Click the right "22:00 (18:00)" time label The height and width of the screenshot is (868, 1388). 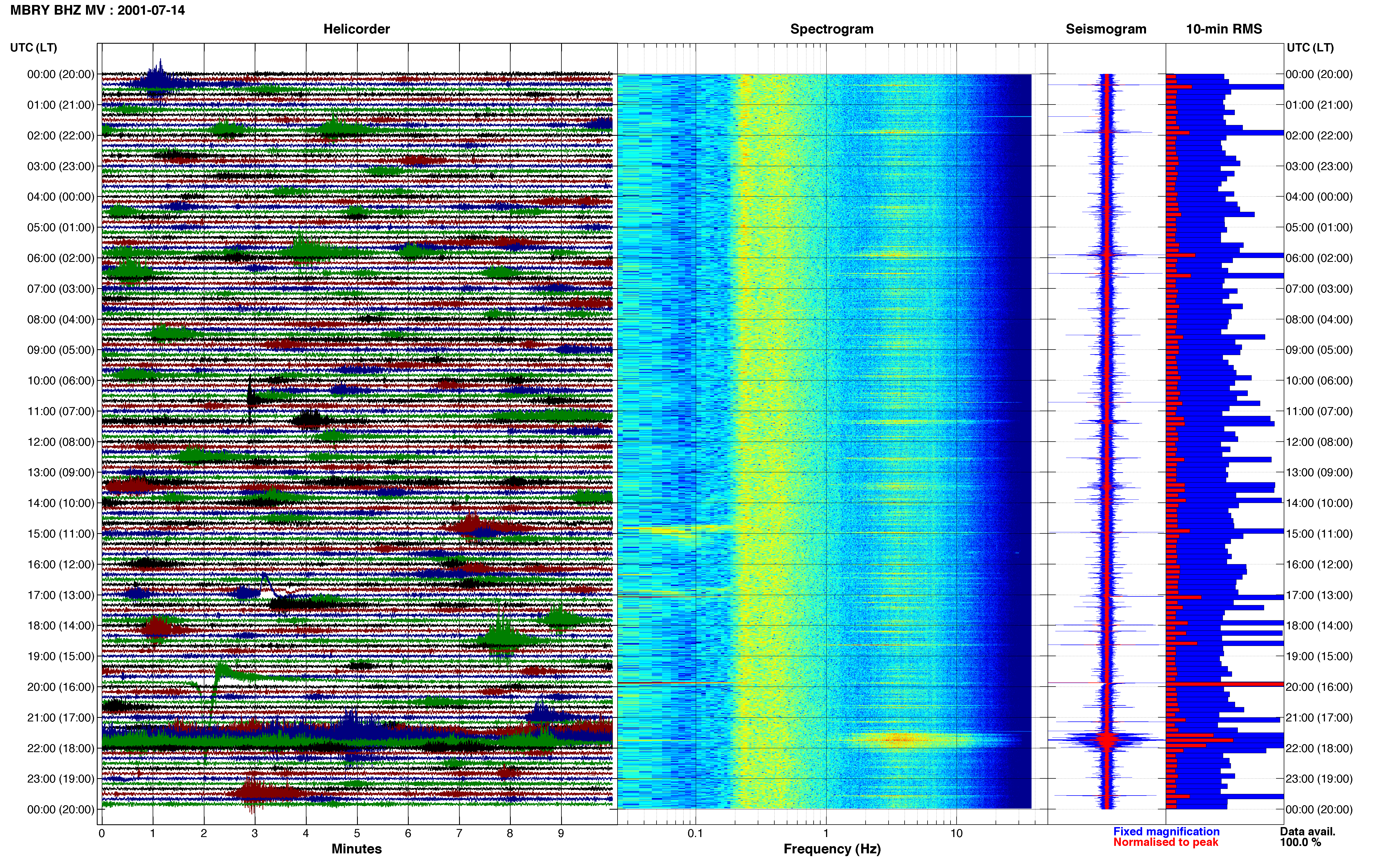pyautogui.click(x=1319, y=748)
